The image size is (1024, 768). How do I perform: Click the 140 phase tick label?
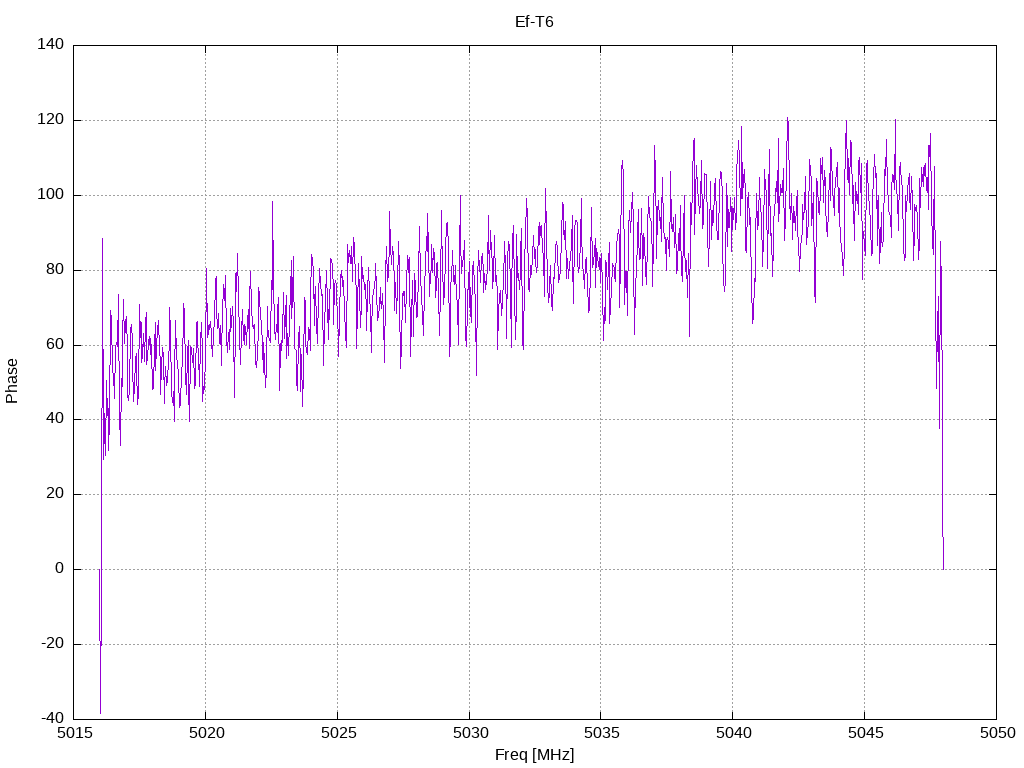pyautogui.click(x=52, y=45)
